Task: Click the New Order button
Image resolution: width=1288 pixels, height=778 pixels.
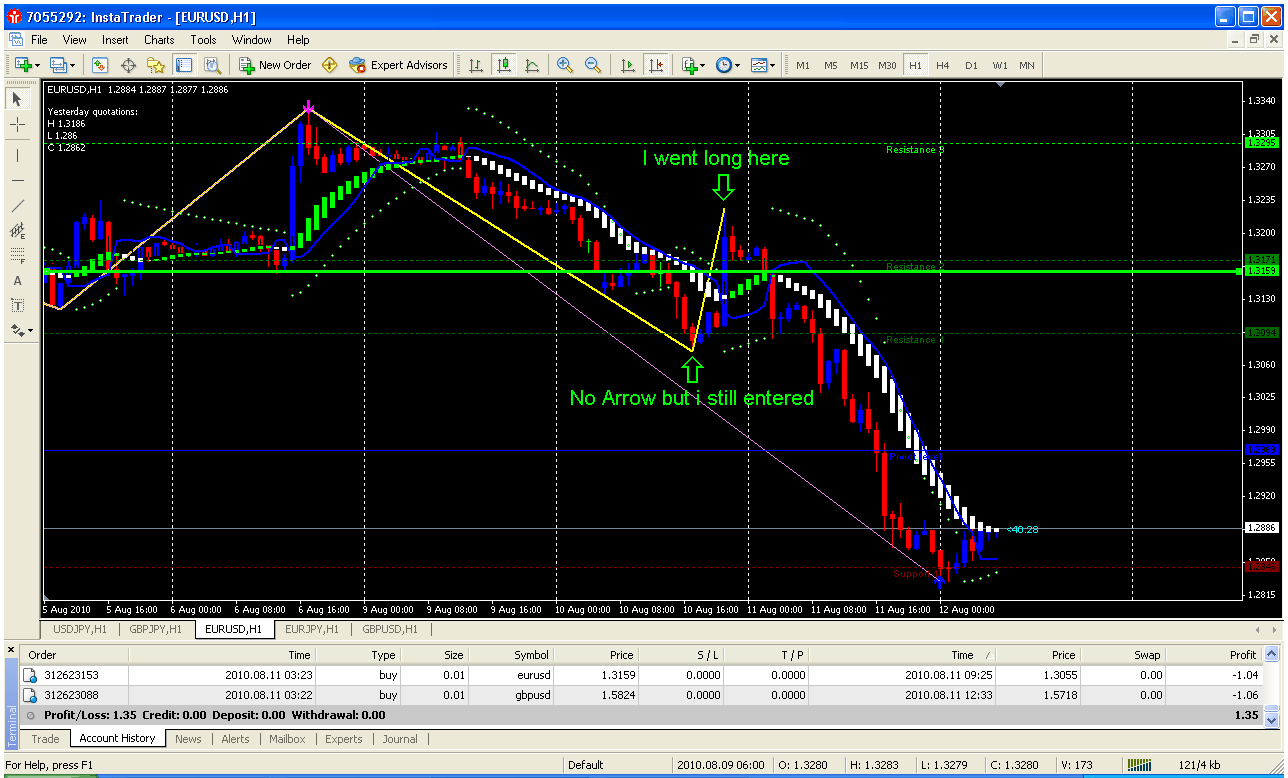Action: 275,65
